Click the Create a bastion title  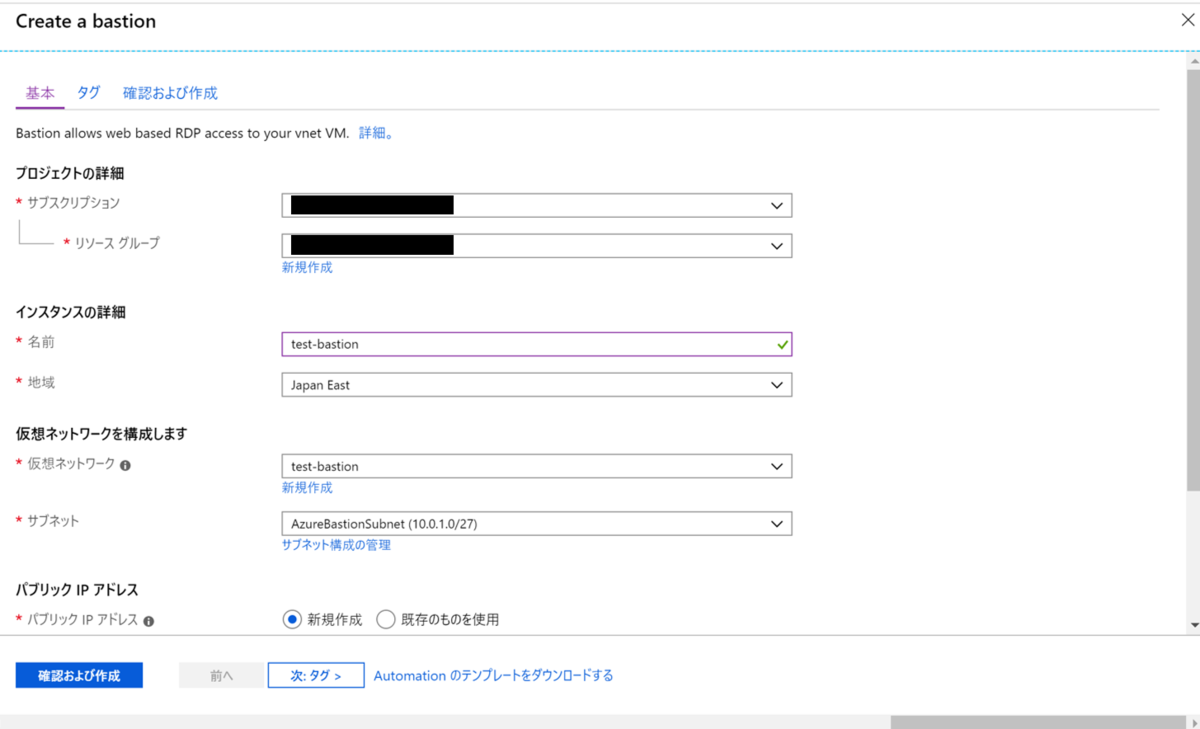[86, 21]
